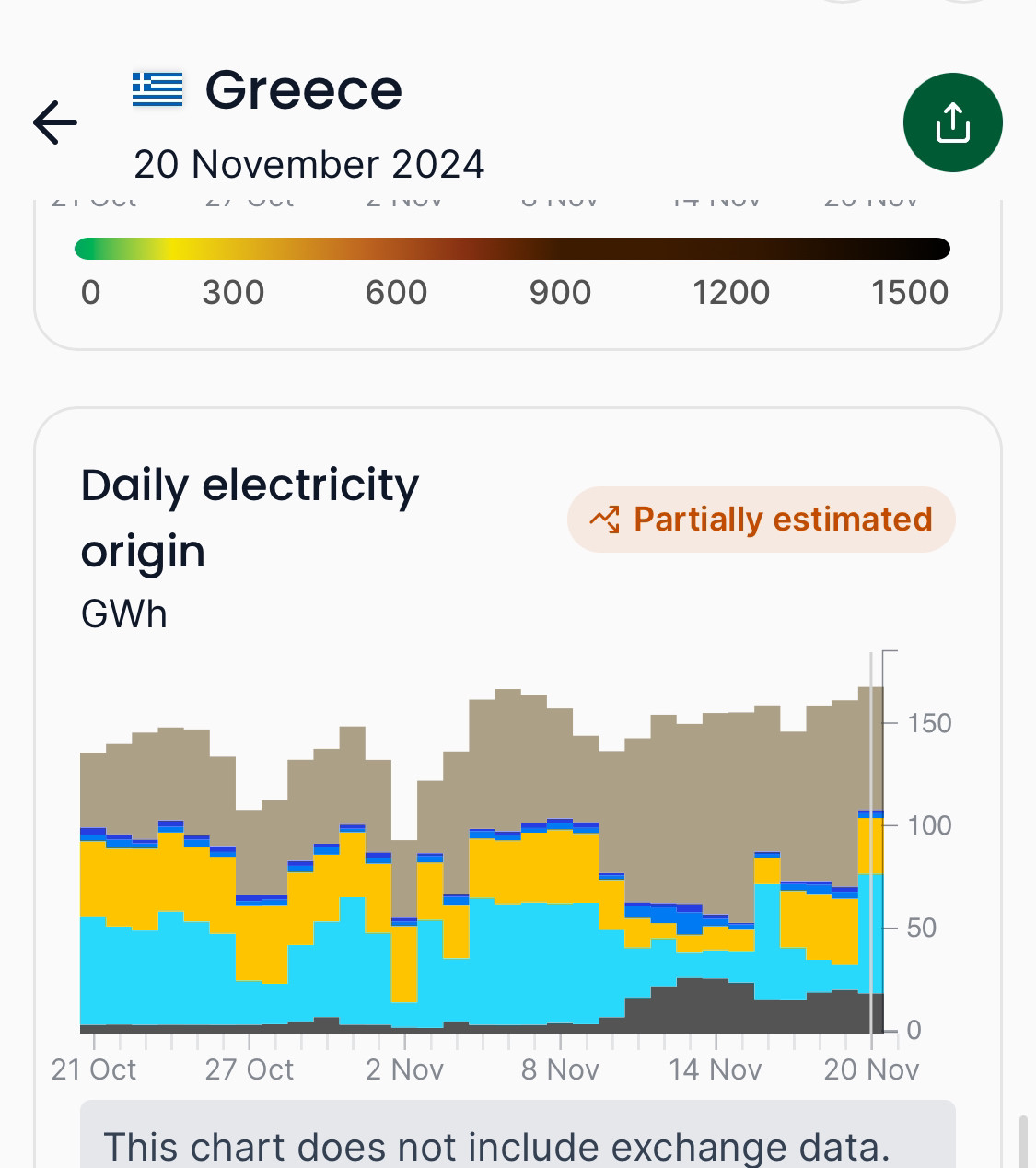Click the 150 GWh axis label
The image size is (1036, 1168).
tap(929, 723)
